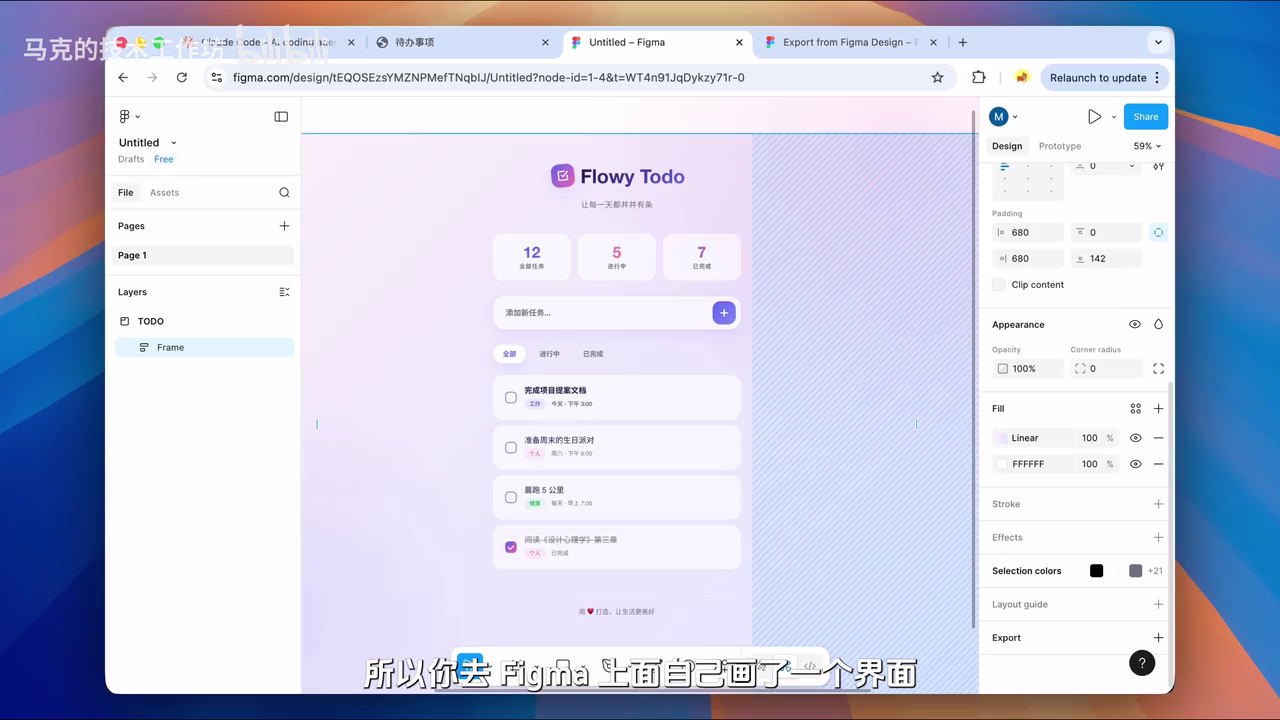Click the Present play button
Viewport: 1280px width, 720px height.
pos(1094,117)
